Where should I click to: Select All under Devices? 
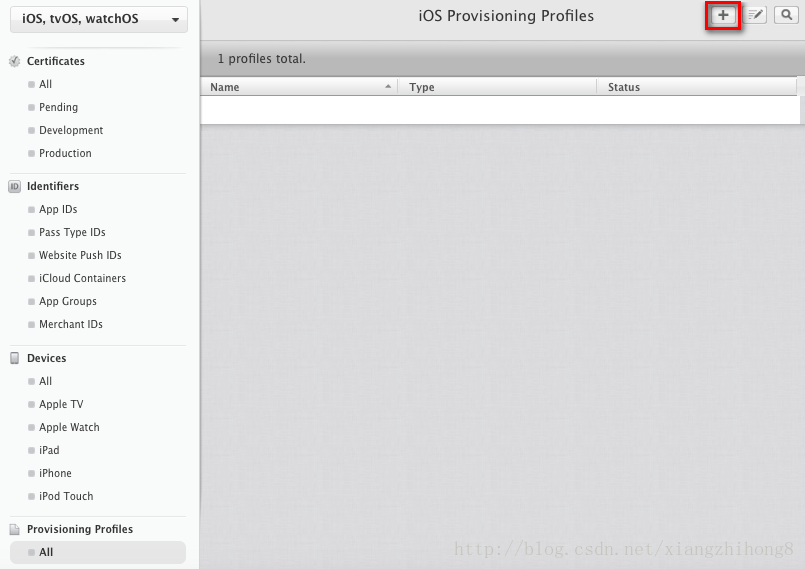tap(45, 382)
